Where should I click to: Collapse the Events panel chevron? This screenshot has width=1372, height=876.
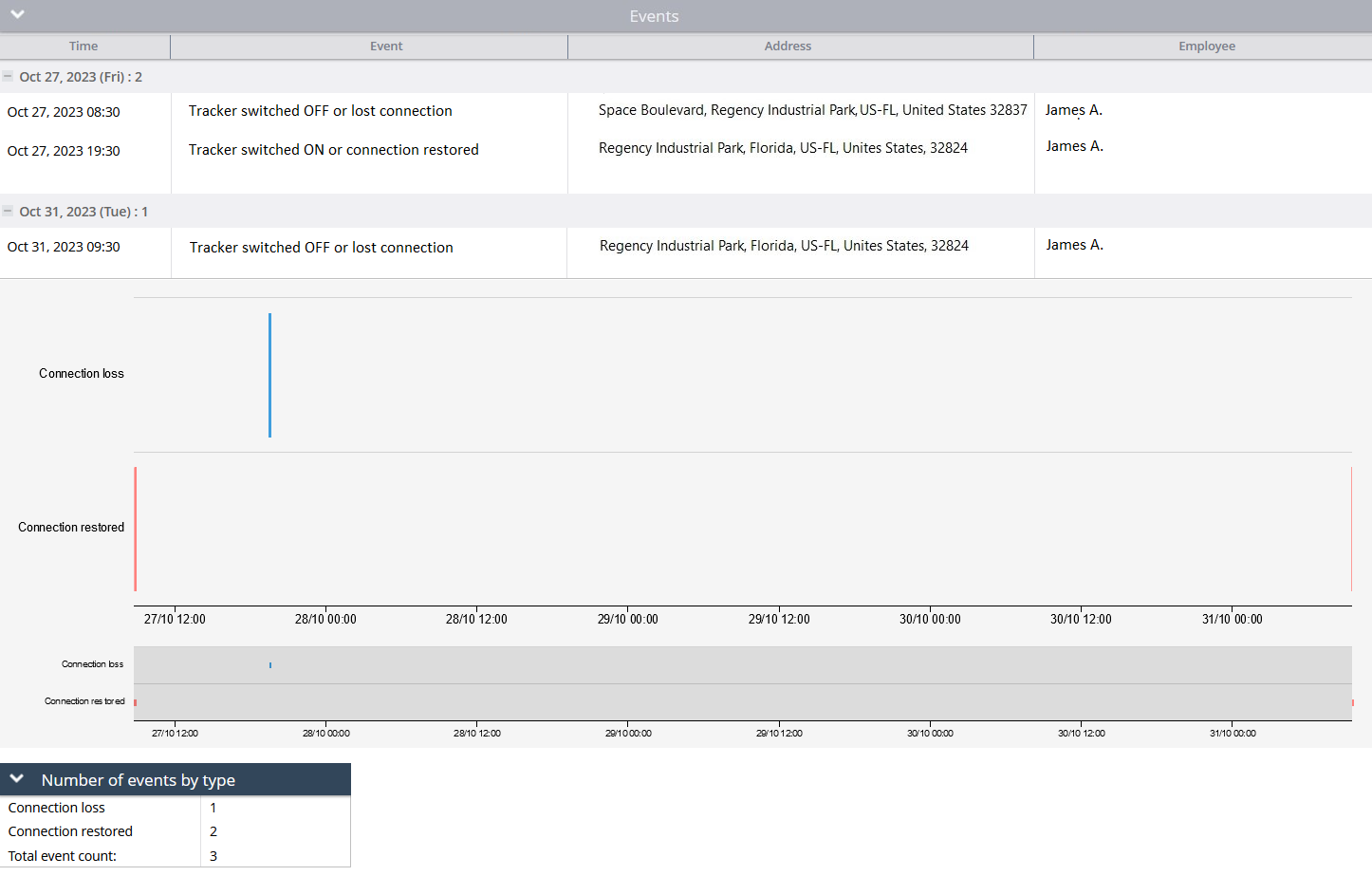[17, 14]
